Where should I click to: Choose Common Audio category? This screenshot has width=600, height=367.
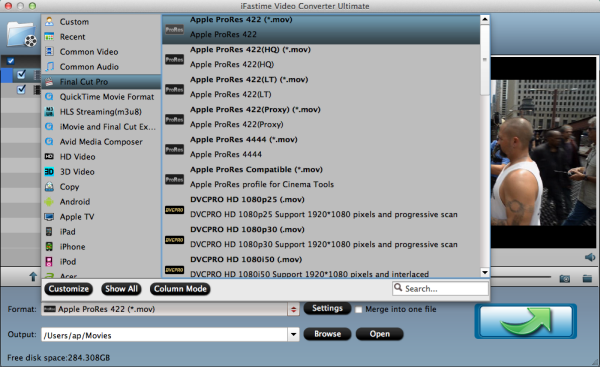(x=101, y=67)
